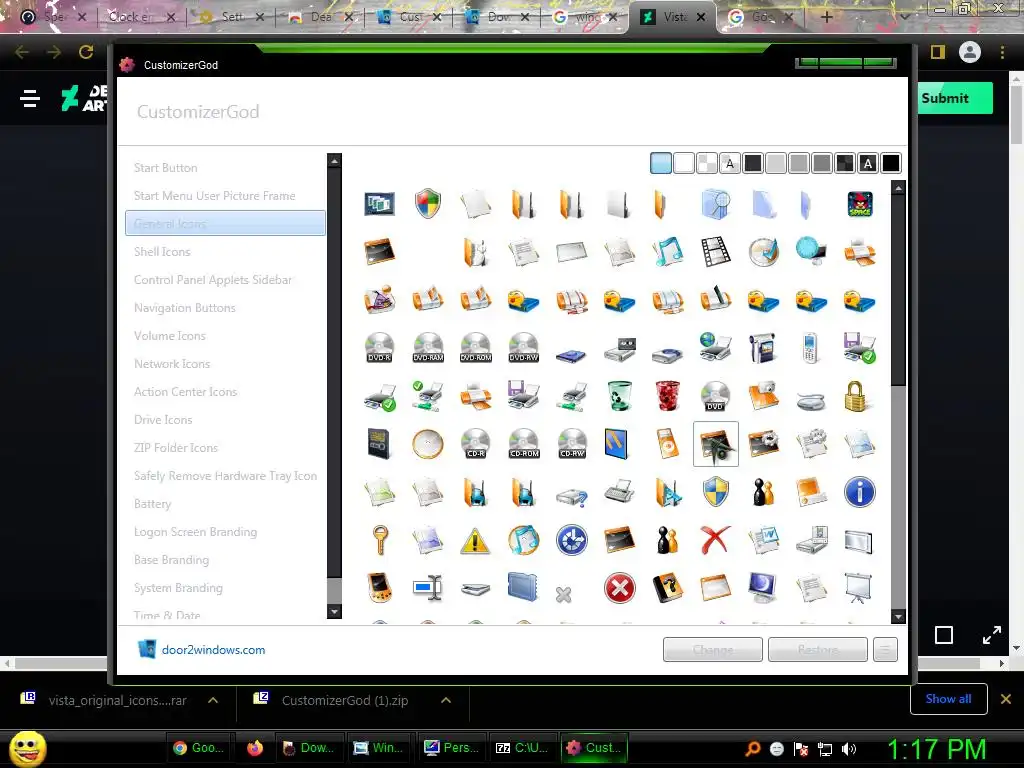Select the globe with monitor icon
1024x768 pixels.
(x=811, y=251)
